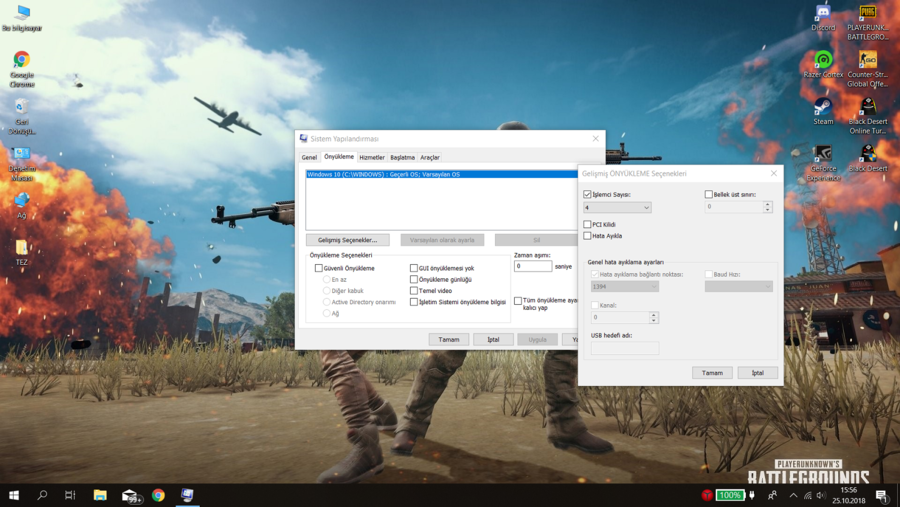Open Steam desktop shortcut
Screen dimensions: 900x507
[x=823, y=111]
